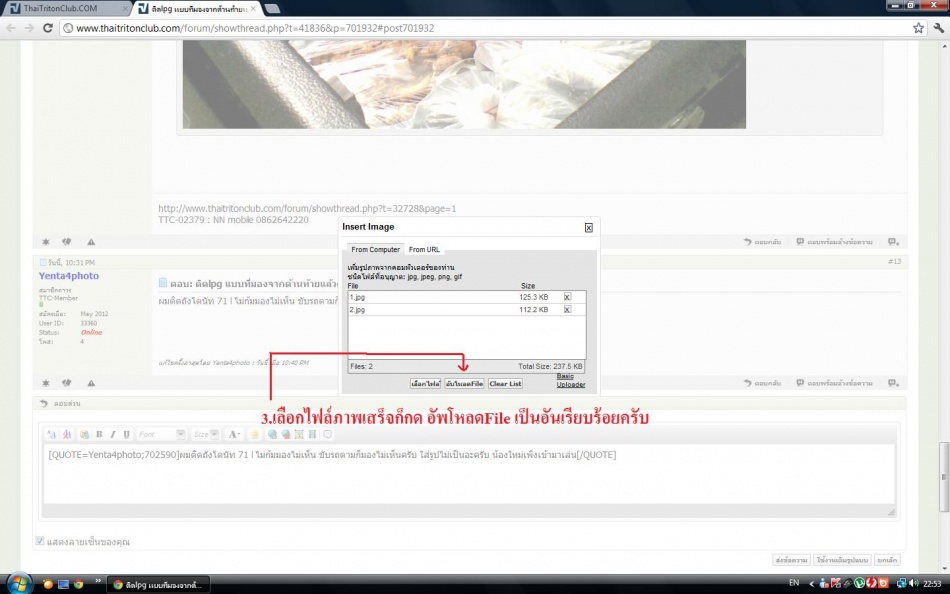
Task: Click the page's vertical scrollbar thumb
Action: coord(943,460)
